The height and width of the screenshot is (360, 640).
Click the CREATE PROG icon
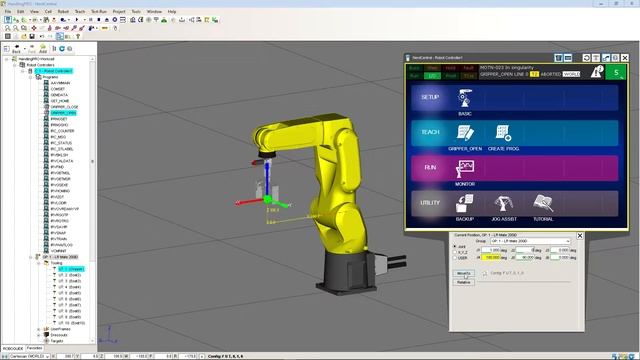pyautogui.click(x=503, y=134)
